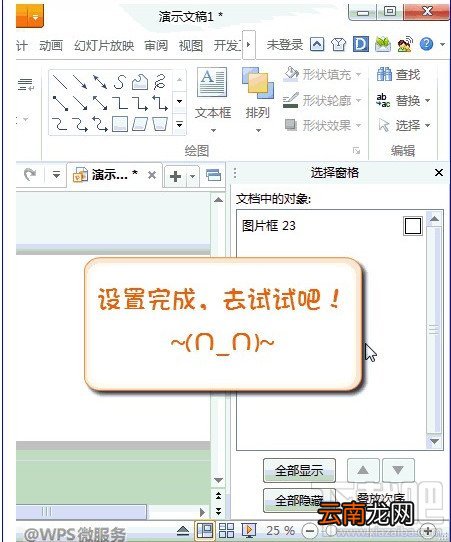Open the skin T-shirt icon
Image resolution: width=451 pixels, height=542 pixels.
click(x=338, y=45)
